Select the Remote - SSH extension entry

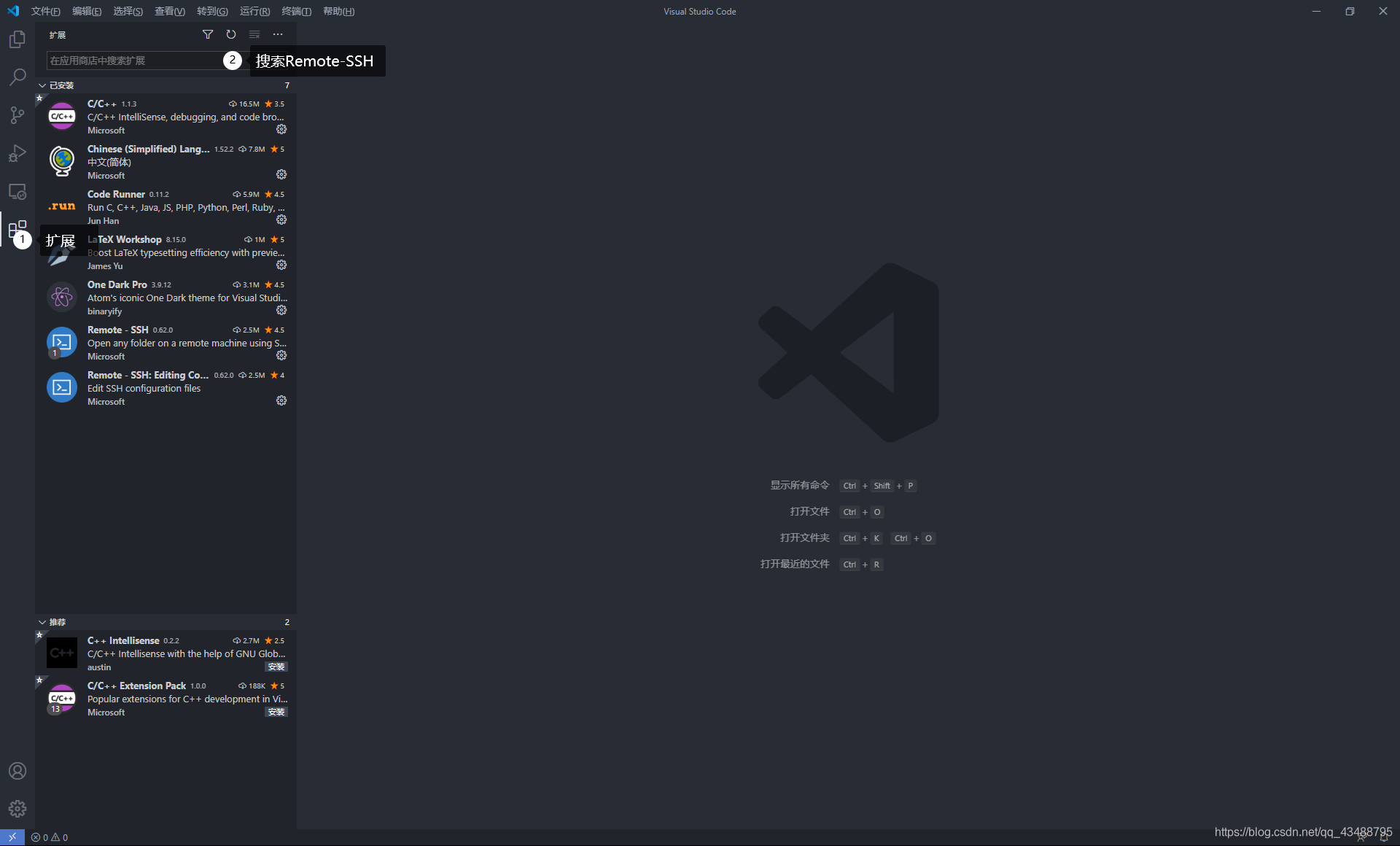click(x=166, y=342)
